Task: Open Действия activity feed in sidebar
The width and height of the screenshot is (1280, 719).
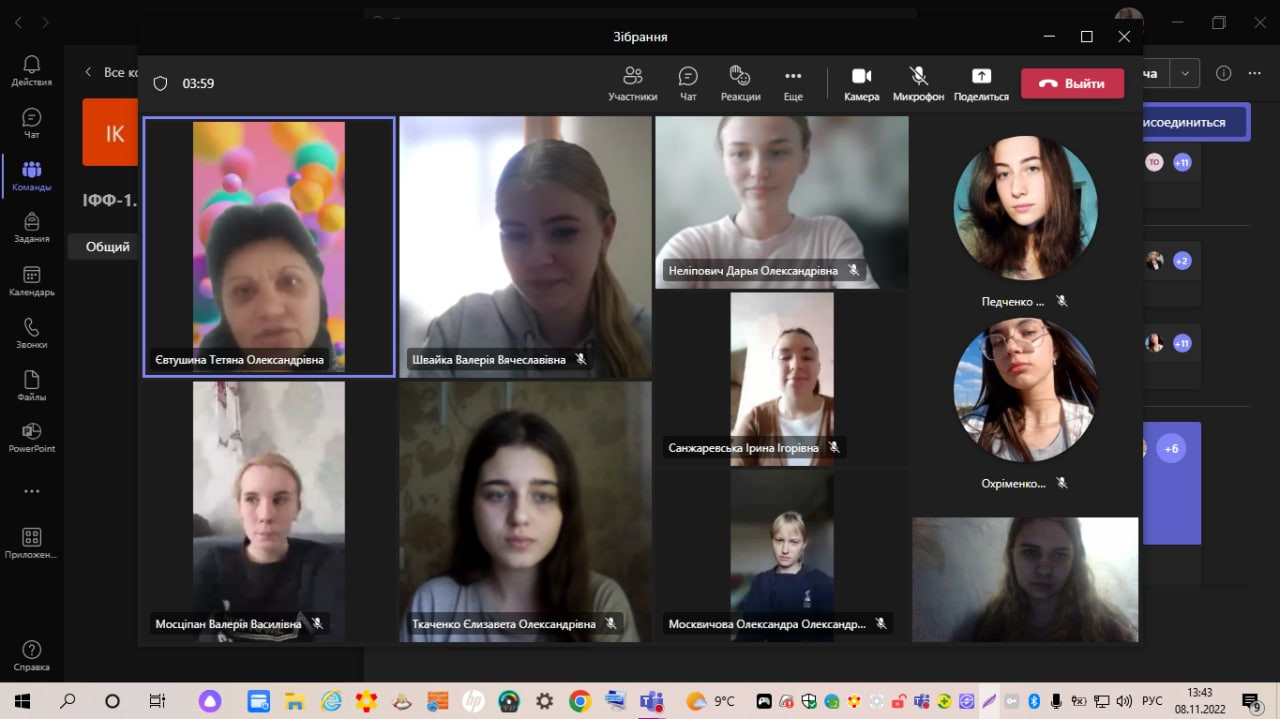Action: pyautogui.click(x=31, y=71)
